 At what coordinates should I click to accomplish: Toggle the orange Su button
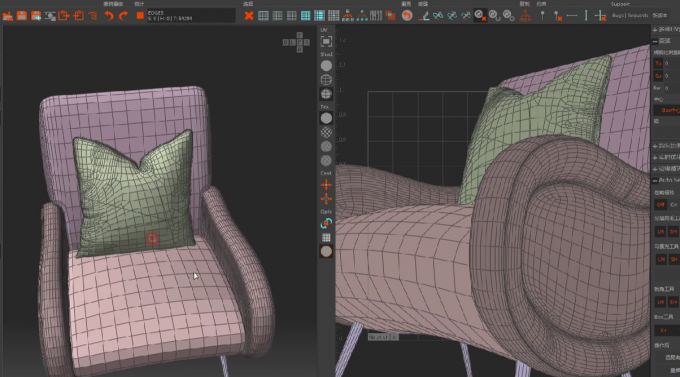(x=658, y=75)
